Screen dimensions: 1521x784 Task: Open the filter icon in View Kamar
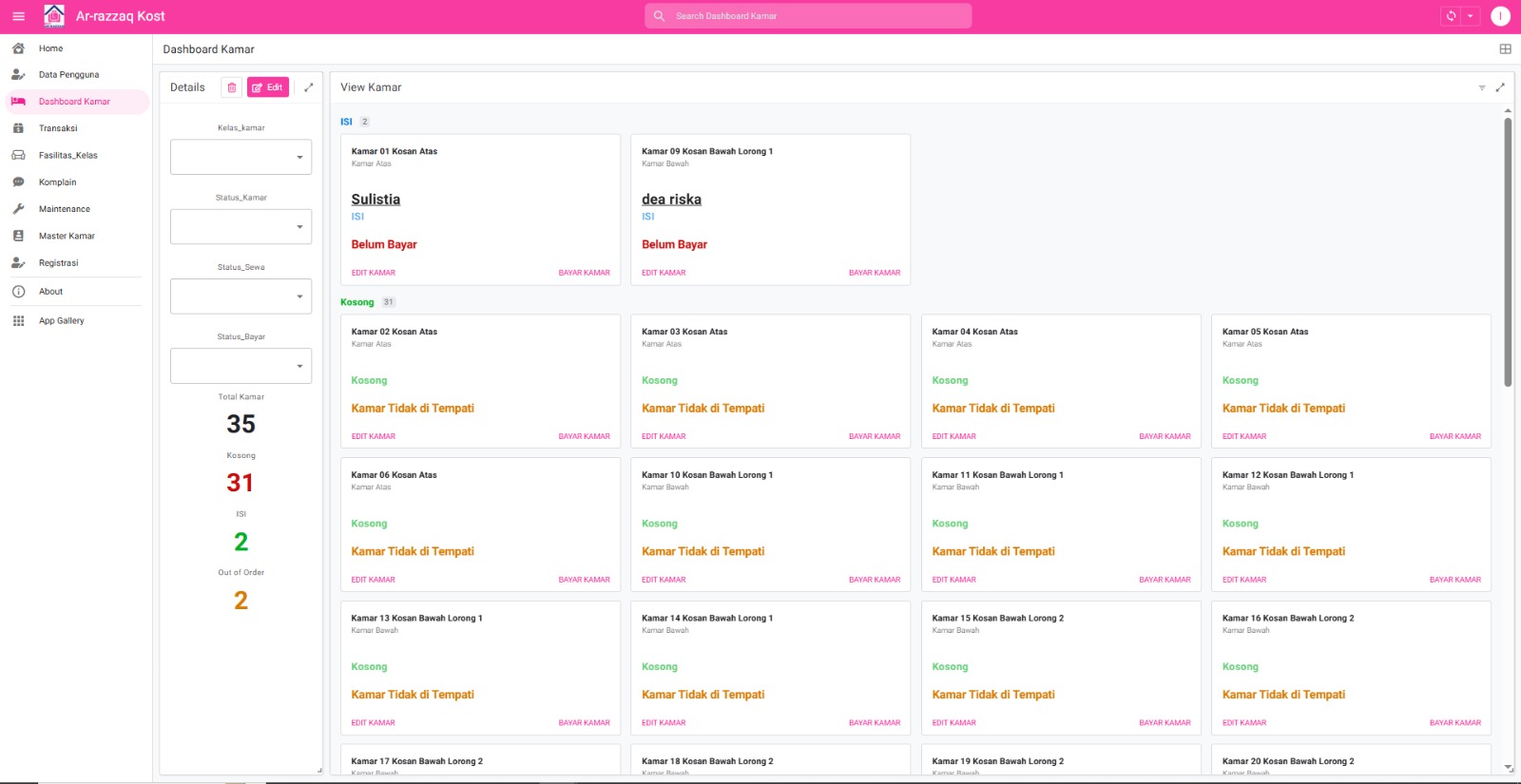point(1481,87)
